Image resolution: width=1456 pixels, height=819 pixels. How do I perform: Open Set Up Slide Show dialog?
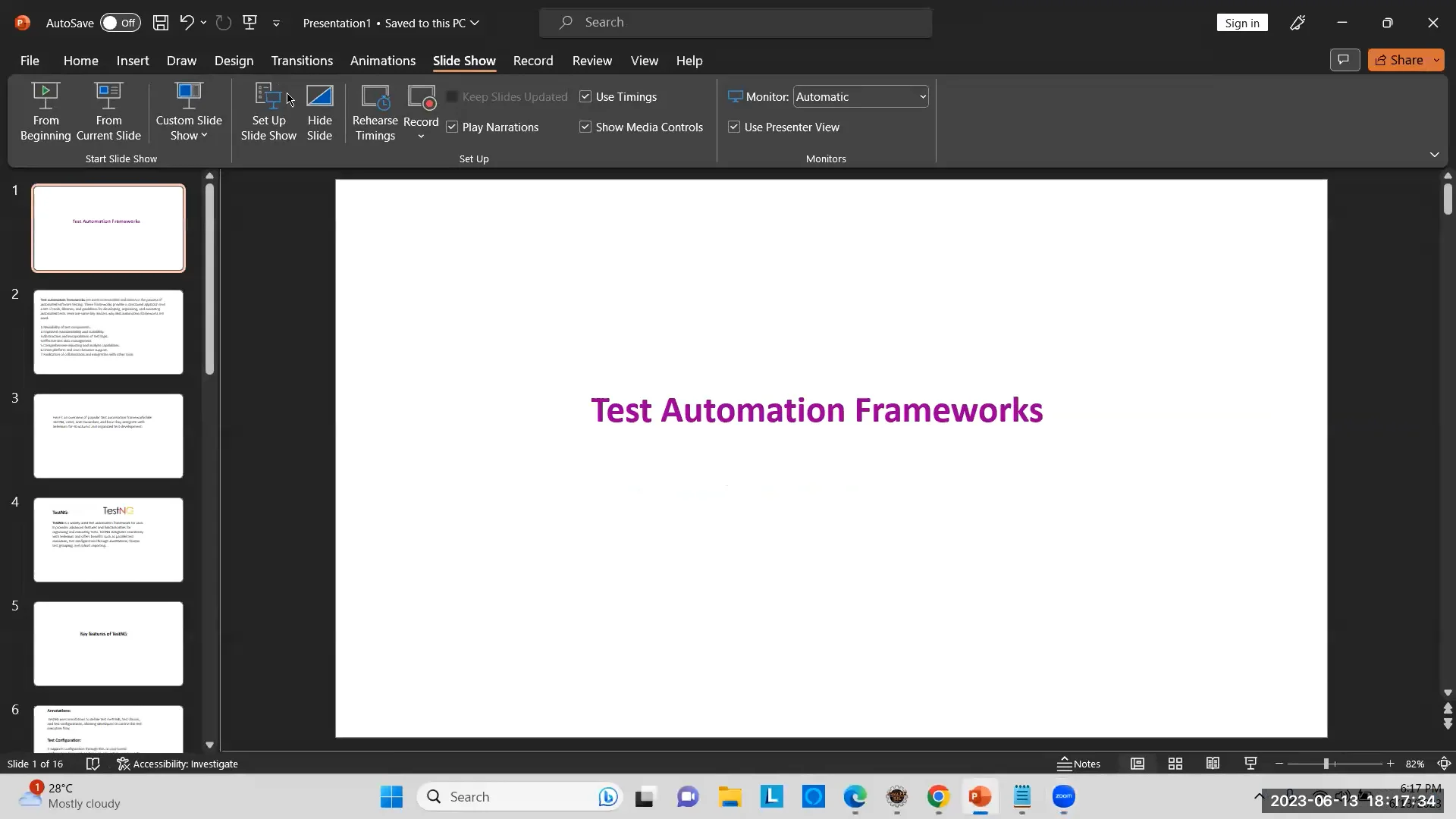(268, 112)
